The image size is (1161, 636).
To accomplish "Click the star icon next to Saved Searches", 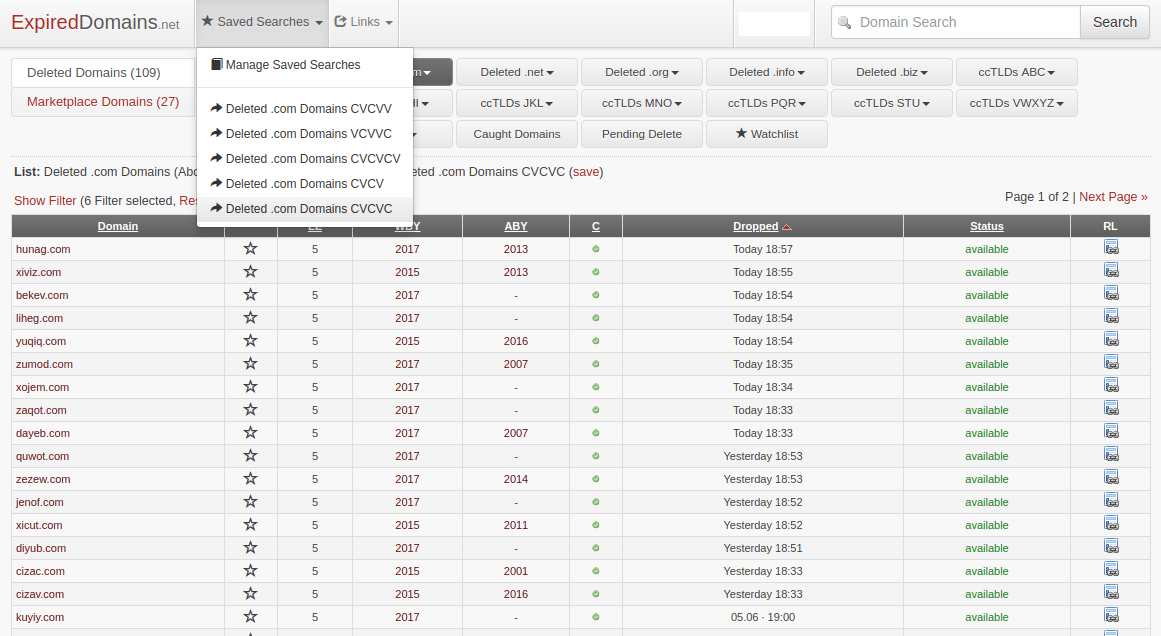I will coord(207,21).
